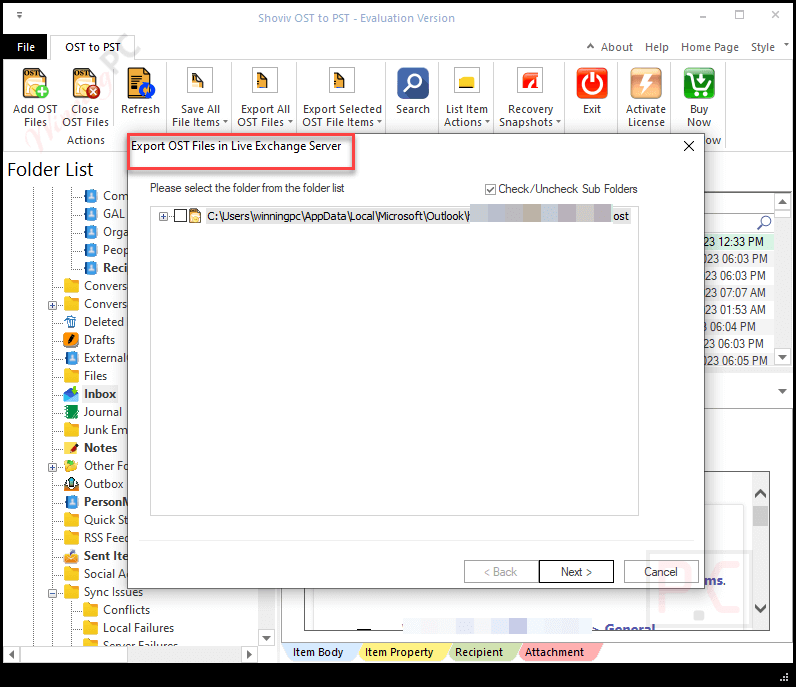Click the GAL contacts folder icon
The image size is (797, 688).
91,214
